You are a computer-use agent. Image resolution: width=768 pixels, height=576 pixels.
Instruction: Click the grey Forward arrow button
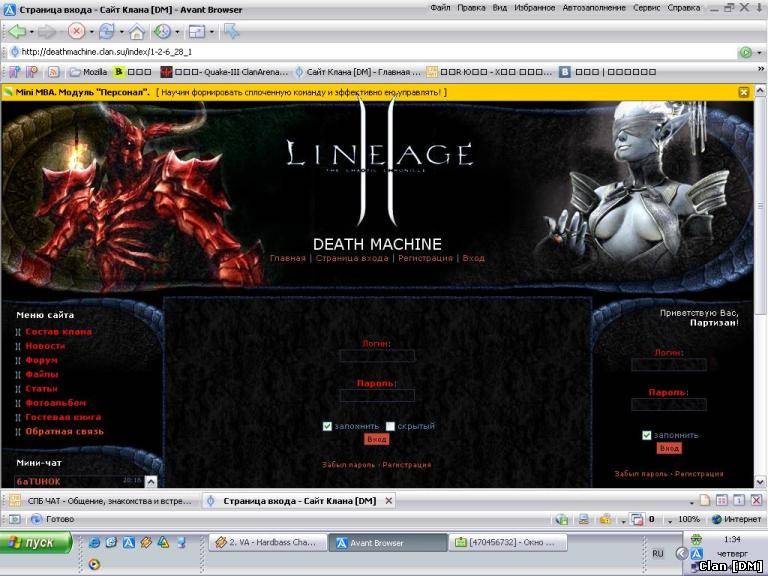46,32
